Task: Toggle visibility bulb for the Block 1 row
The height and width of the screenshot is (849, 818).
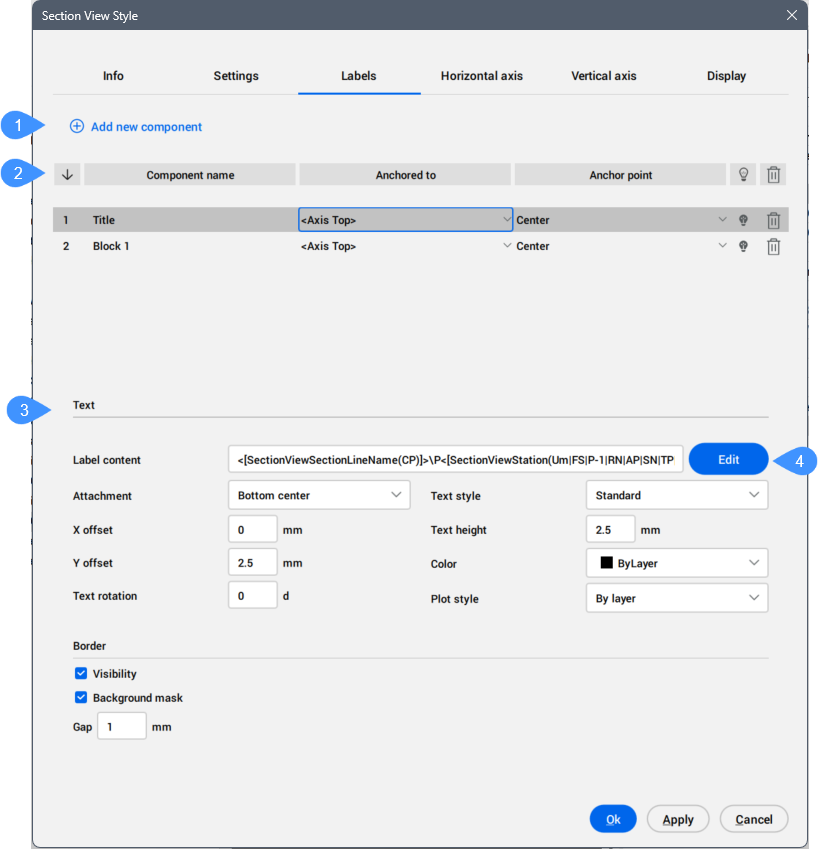Action: [743, 246]
